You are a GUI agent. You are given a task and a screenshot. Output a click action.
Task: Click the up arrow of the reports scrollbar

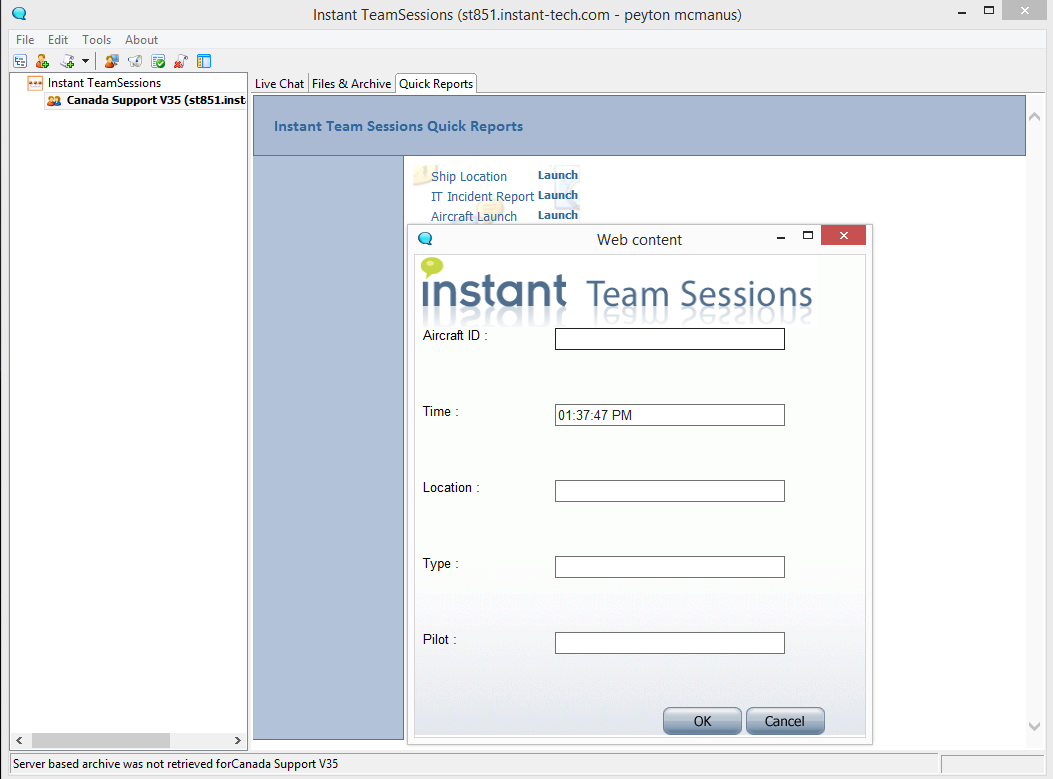coord(1034,117)
